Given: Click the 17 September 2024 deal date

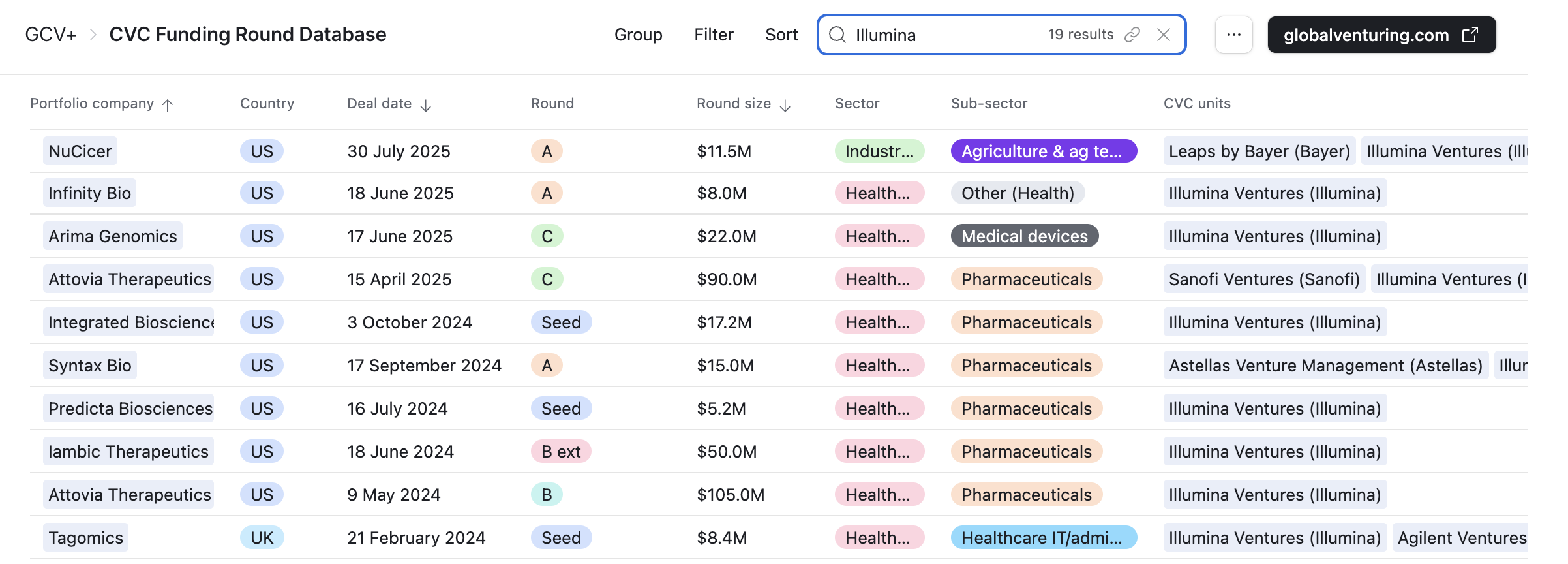Looking at the screenshot, I should (424, 365).
